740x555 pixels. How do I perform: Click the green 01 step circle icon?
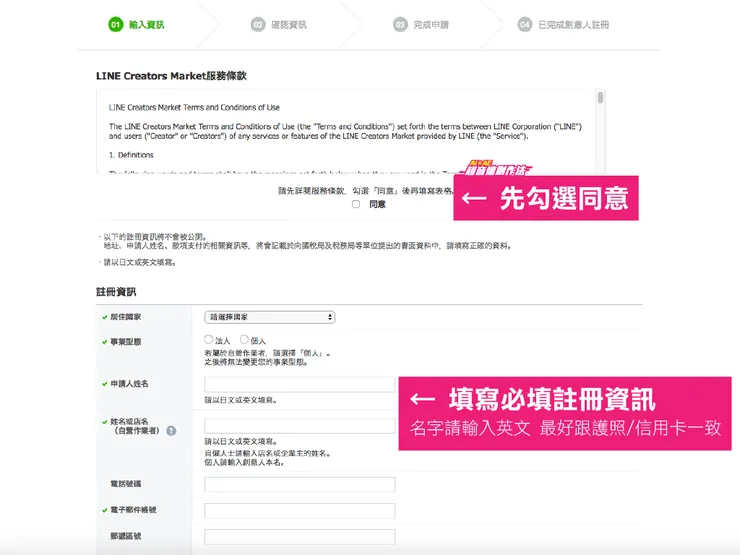point(116,25)
